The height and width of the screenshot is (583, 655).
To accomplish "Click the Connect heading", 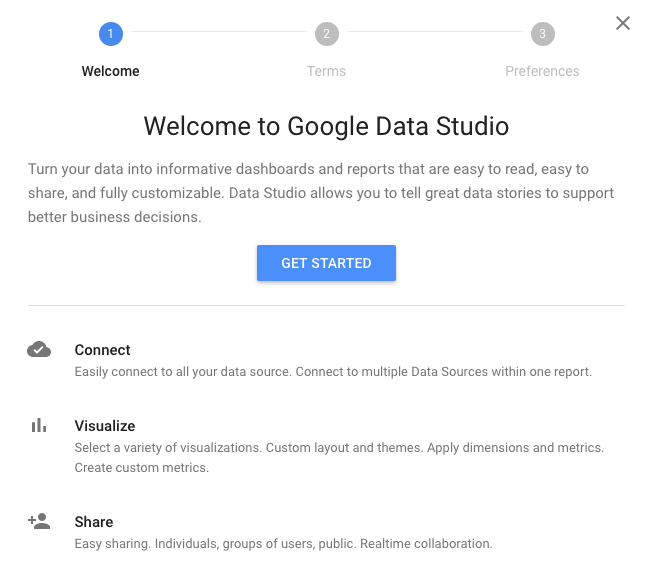I will pyautogui.click(x=102, y=350).
